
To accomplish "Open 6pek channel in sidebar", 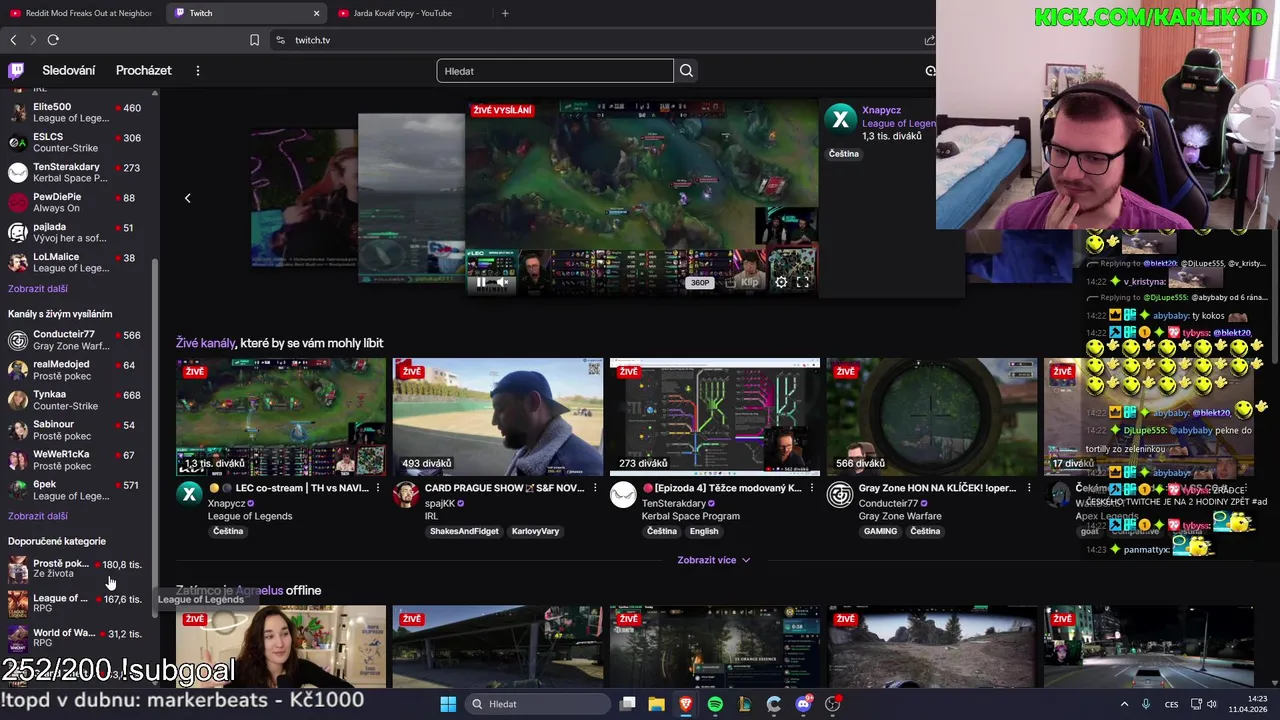I will click(75, 490).
